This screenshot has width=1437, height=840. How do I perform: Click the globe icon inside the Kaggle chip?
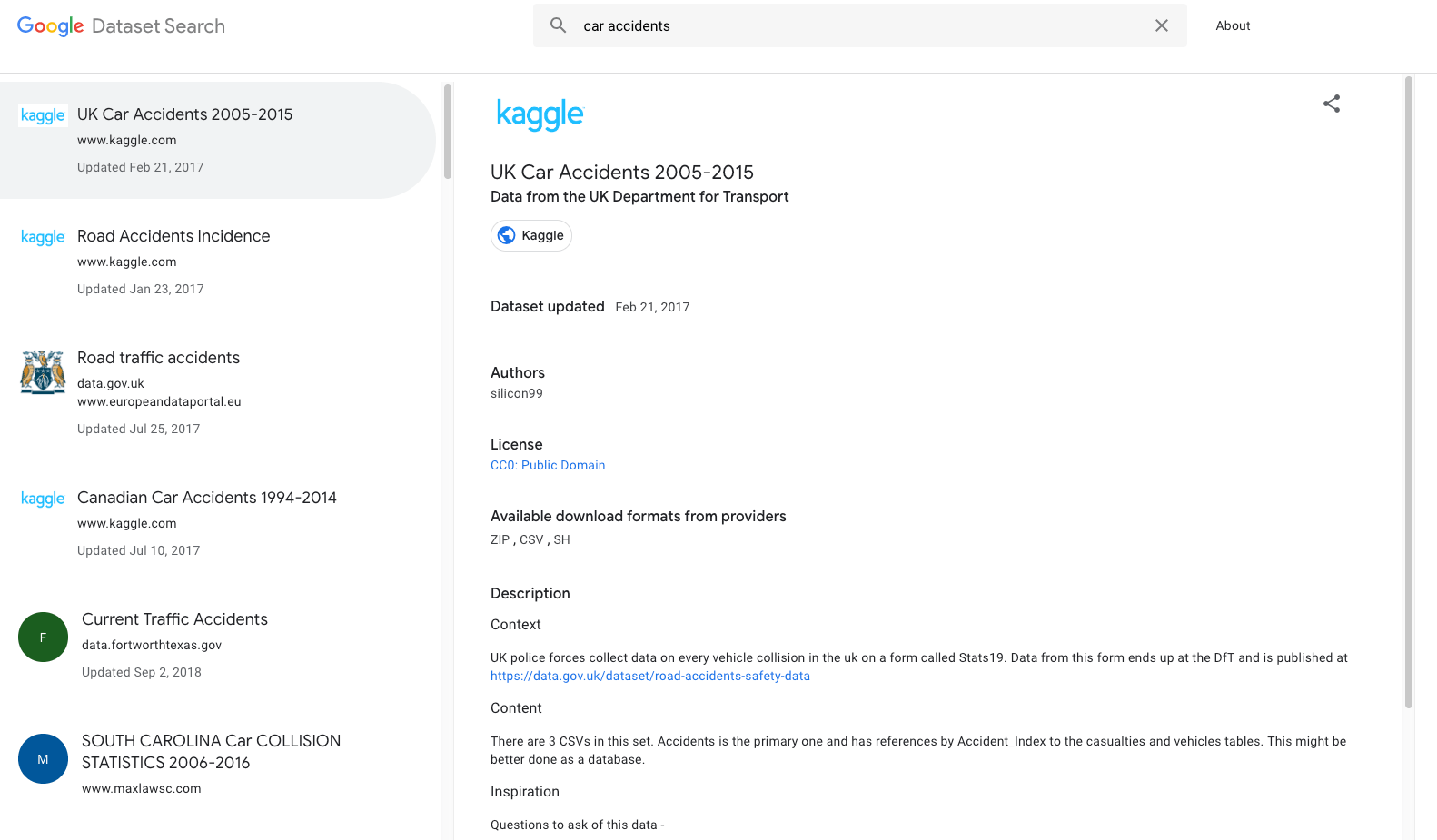tap(508, 234)
